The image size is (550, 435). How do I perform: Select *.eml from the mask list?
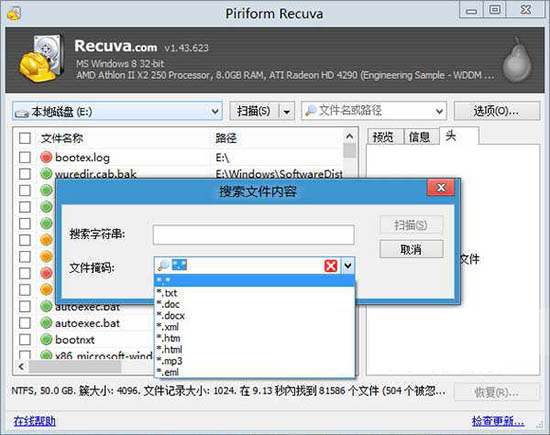[x=255, y=372]
